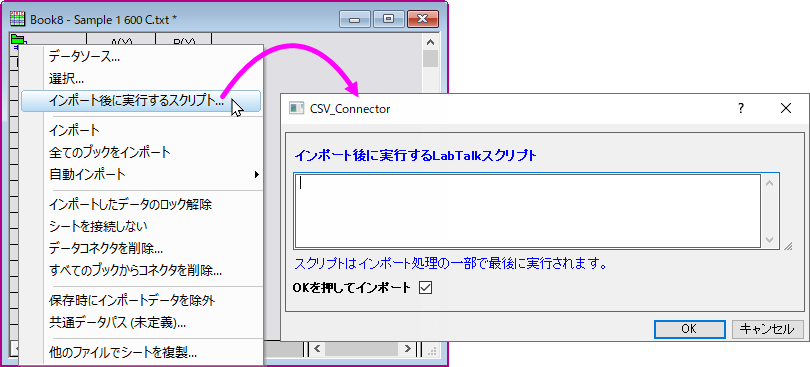The image size is (810, 367).
Task: Expand the 自動インポート submenu
Action: [141, 174]
